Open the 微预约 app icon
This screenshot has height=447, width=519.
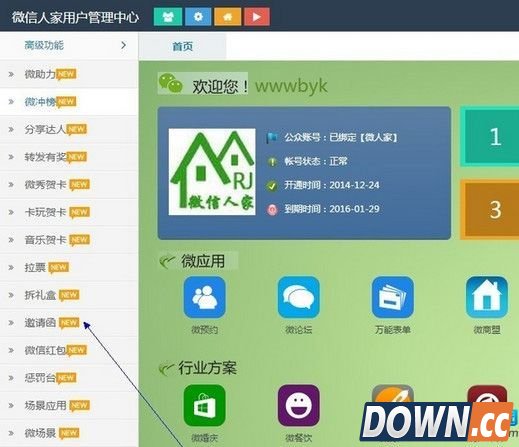(x=205, y=297)
